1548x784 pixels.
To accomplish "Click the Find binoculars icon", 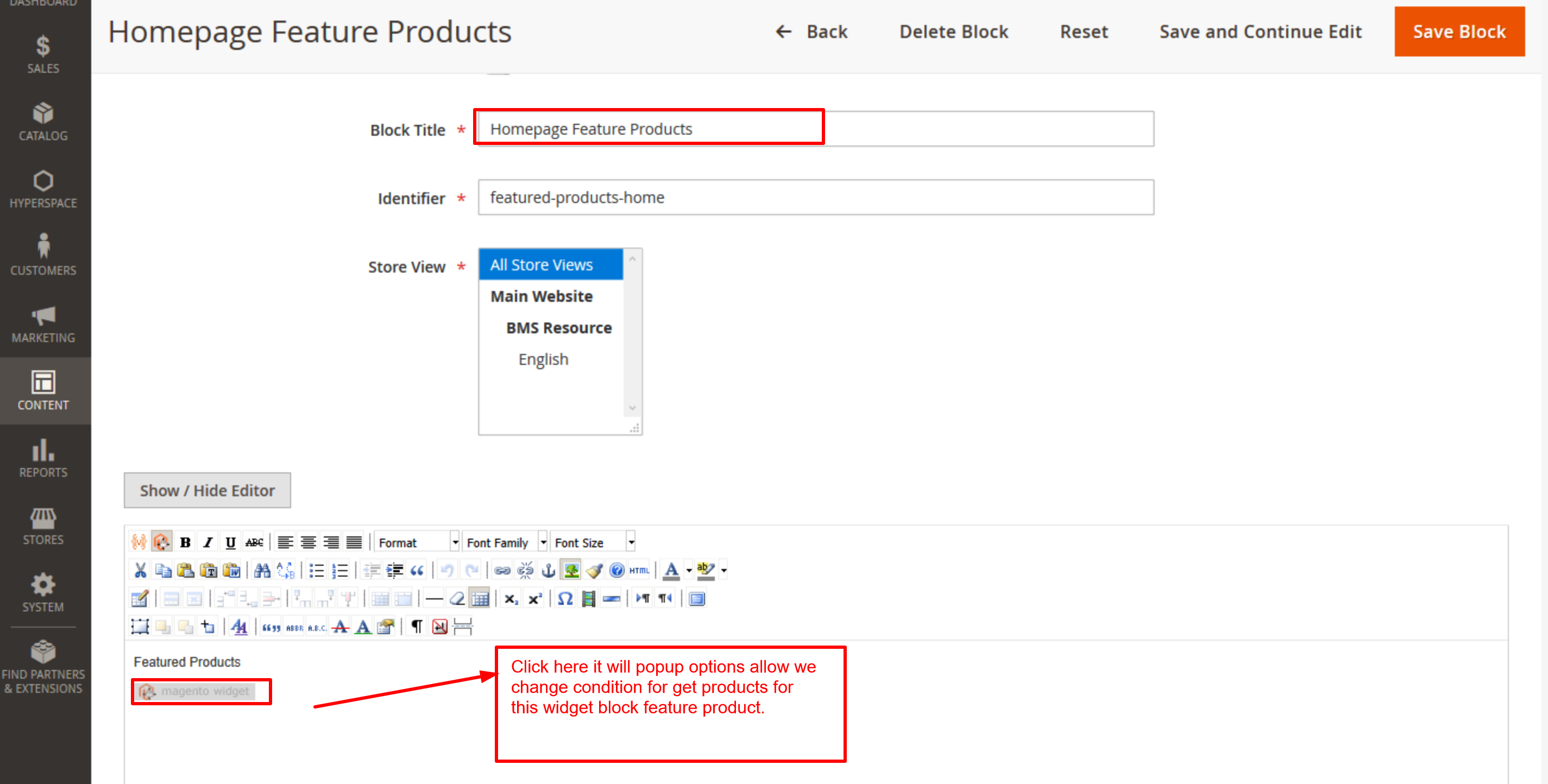I will pyautogui.click(x=262, y=570).
